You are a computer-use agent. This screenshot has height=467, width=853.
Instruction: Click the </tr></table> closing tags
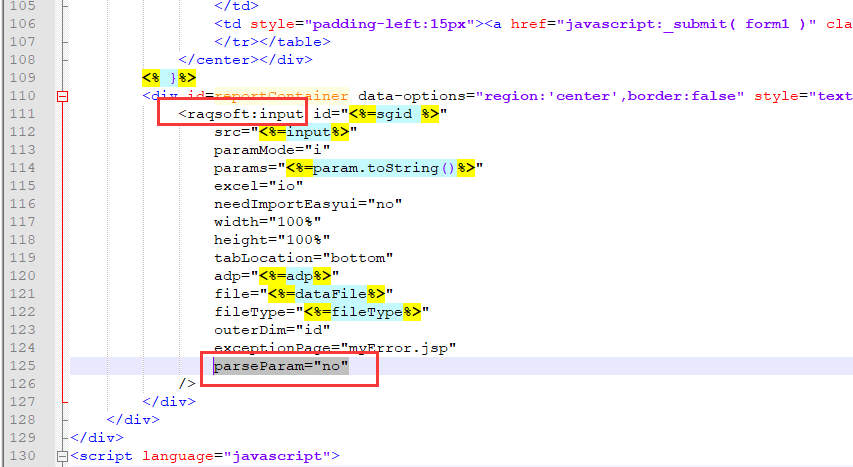272,42
